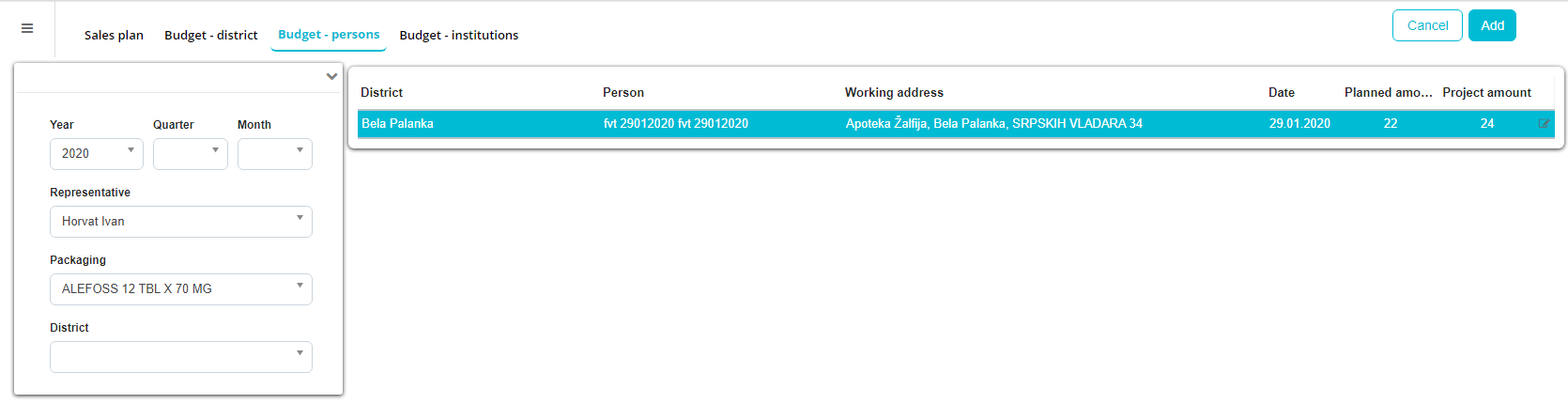Open the Month dropdown

coord(275,154)
